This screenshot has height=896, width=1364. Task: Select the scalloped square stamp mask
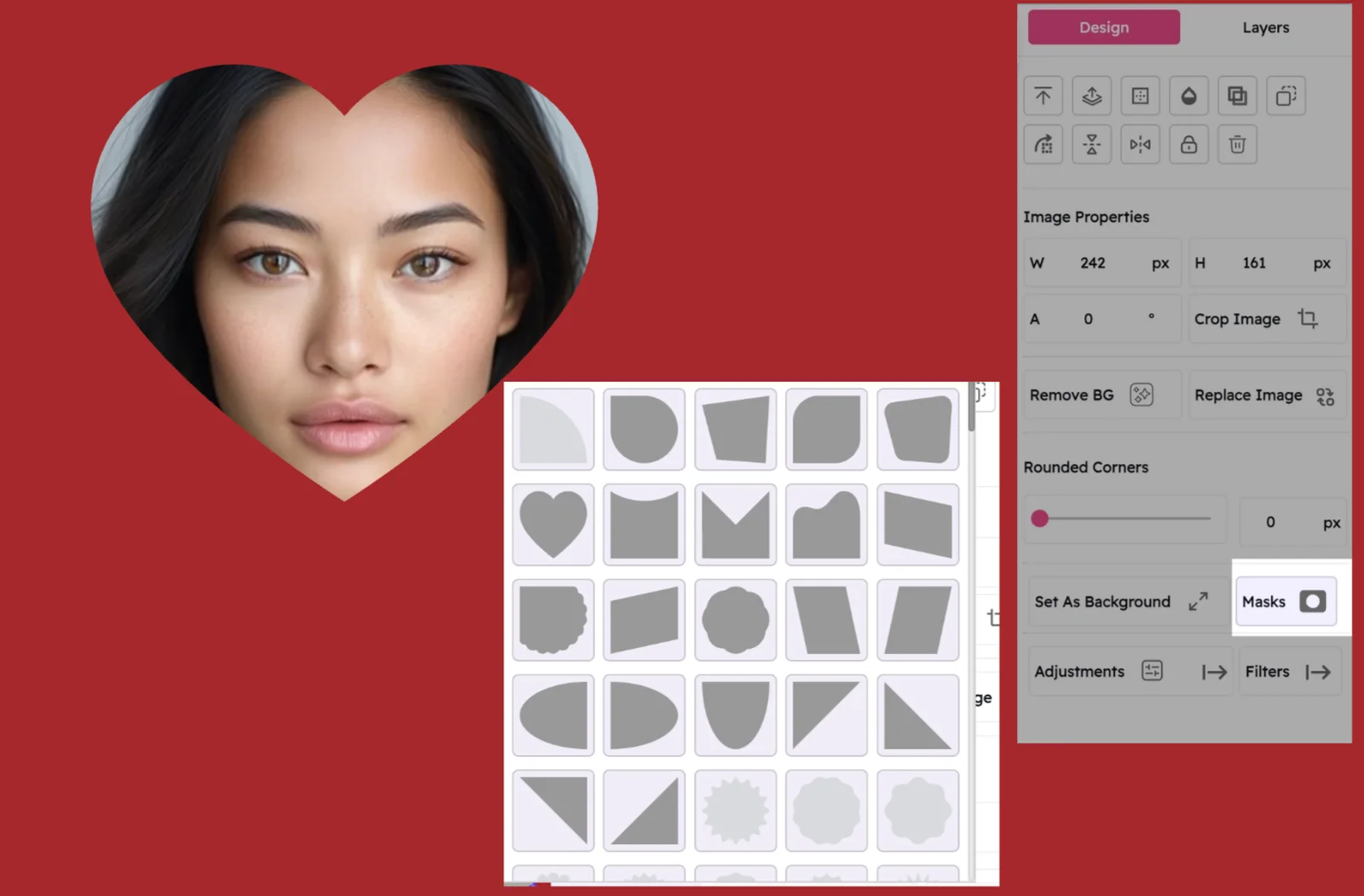(553, 620)
